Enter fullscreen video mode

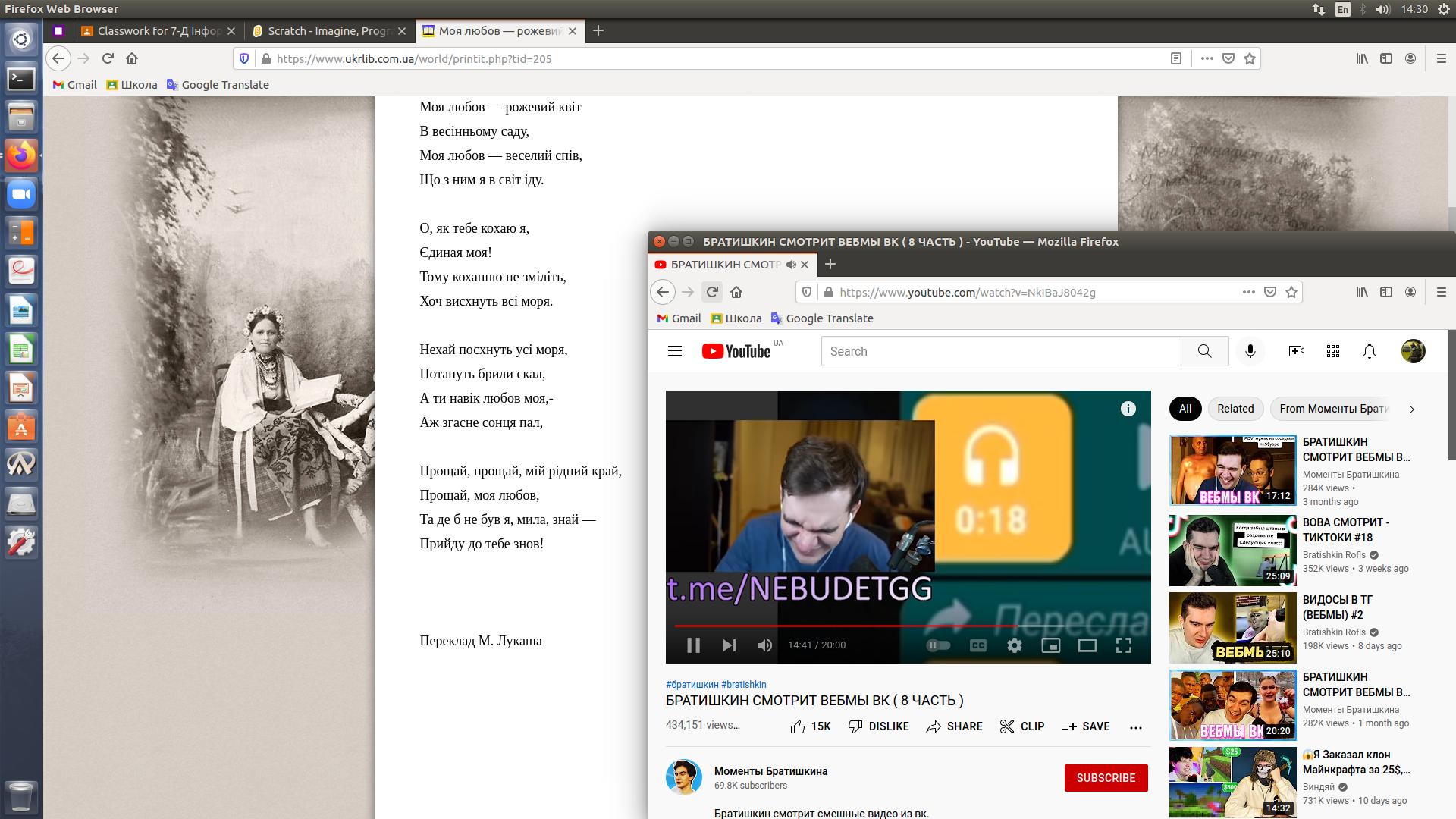(1123, 645)
